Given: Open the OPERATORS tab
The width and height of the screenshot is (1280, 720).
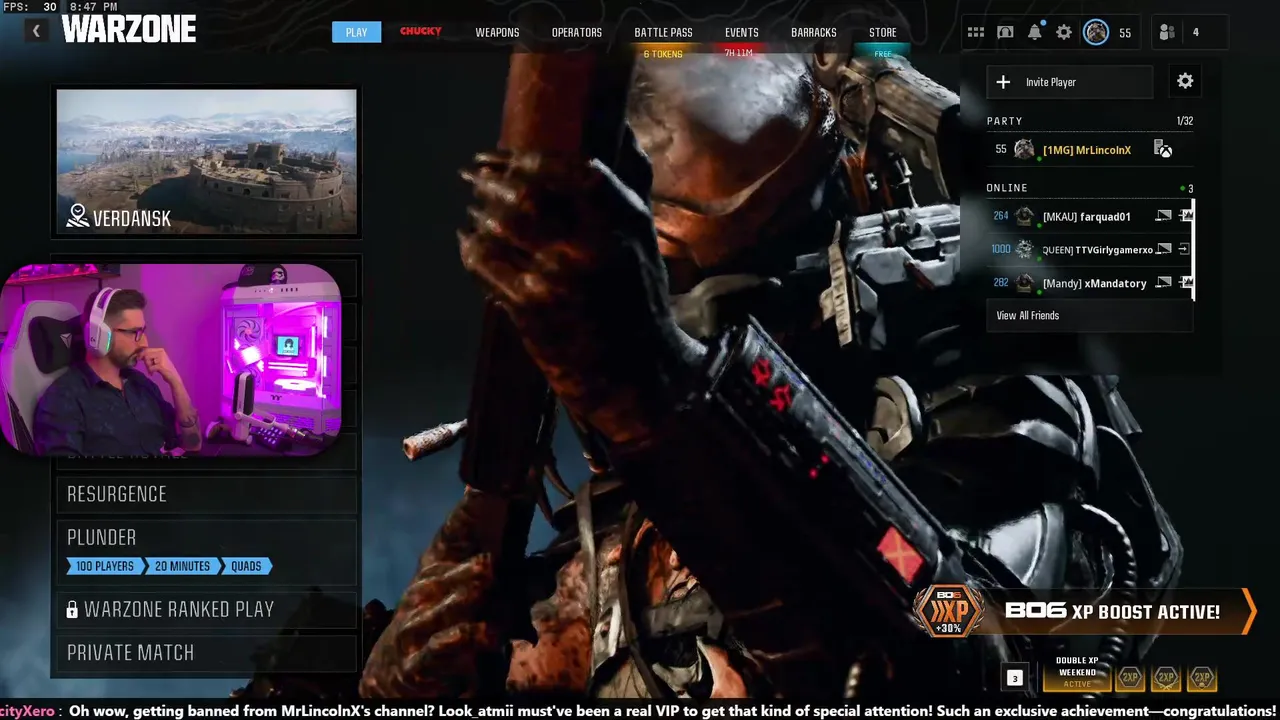Looking at the screenshot, I should (577, 33).
